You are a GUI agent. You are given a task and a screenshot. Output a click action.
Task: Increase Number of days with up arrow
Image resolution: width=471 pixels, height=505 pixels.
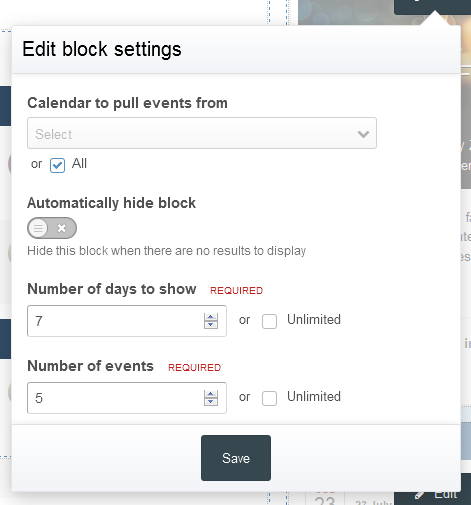pos(211,317)
